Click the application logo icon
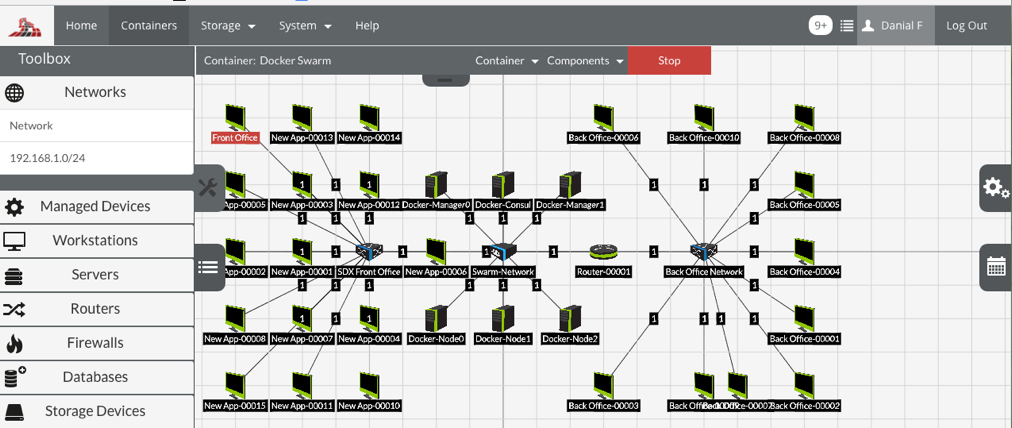 tap(26, 27)
